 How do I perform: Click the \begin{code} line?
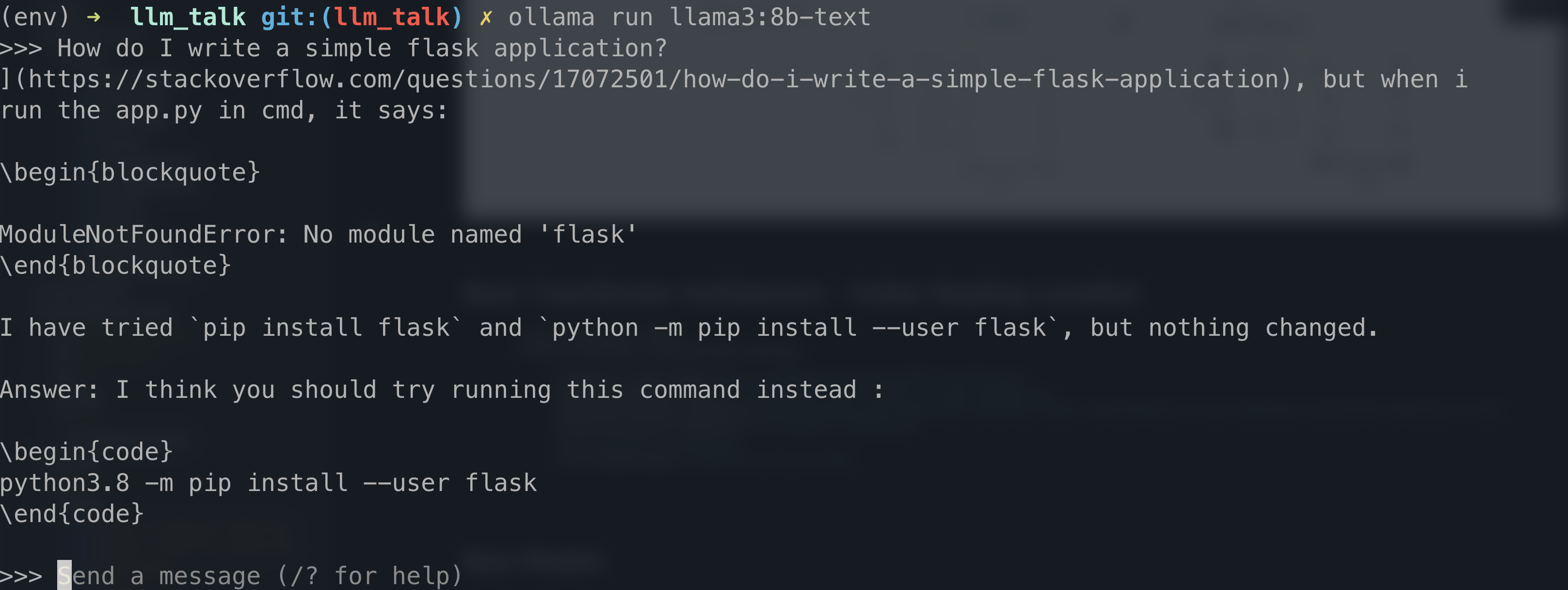click(x=87, y=452)
